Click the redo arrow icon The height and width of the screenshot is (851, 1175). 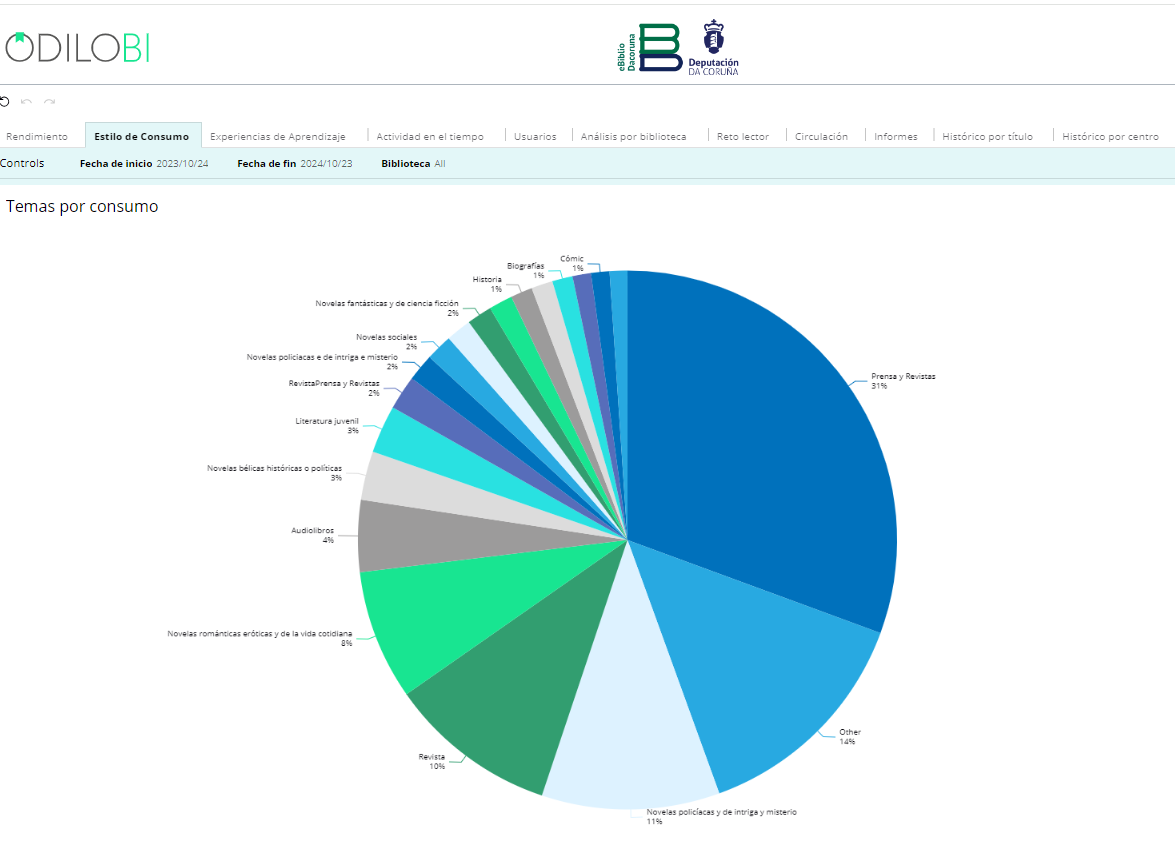pos(49,101)
